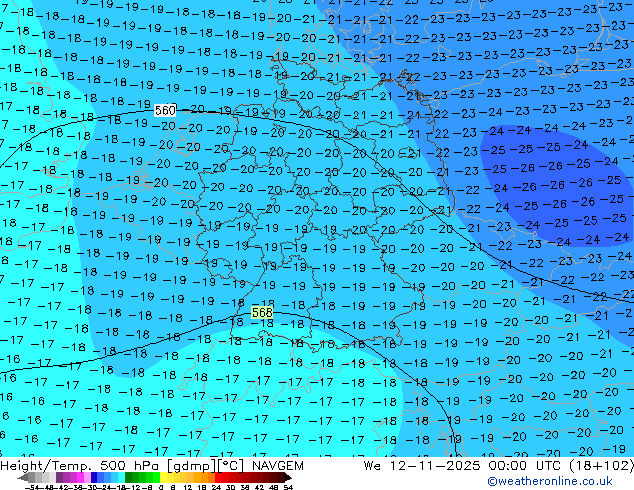Click the cyan swatch in the temperature legend
The width and height of the screenshot is (634, 490).
click(121, 478)
